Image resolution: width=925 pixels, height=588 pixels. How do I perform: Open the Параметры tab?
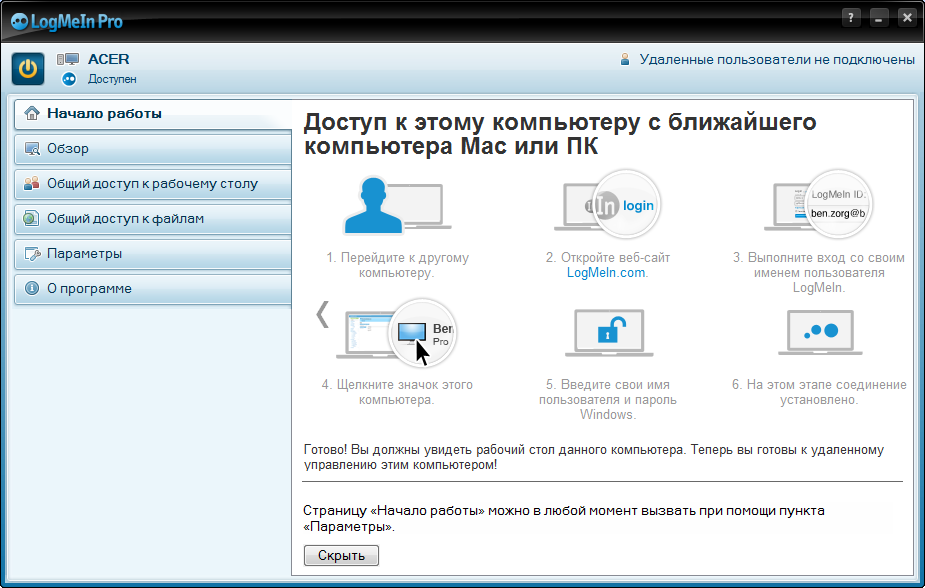pyautogui.click(x=153, y=254)
